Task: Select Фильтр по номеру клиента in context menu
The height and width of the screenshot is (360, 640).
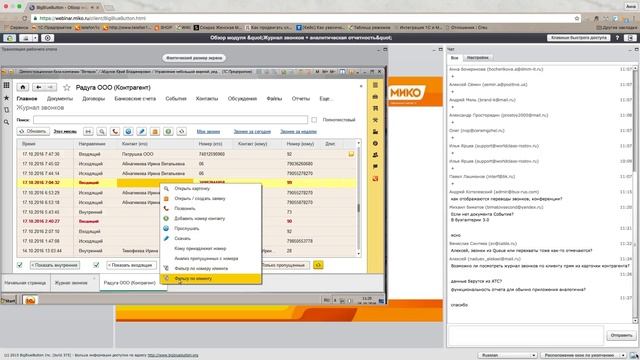Action: coord(211,269)
